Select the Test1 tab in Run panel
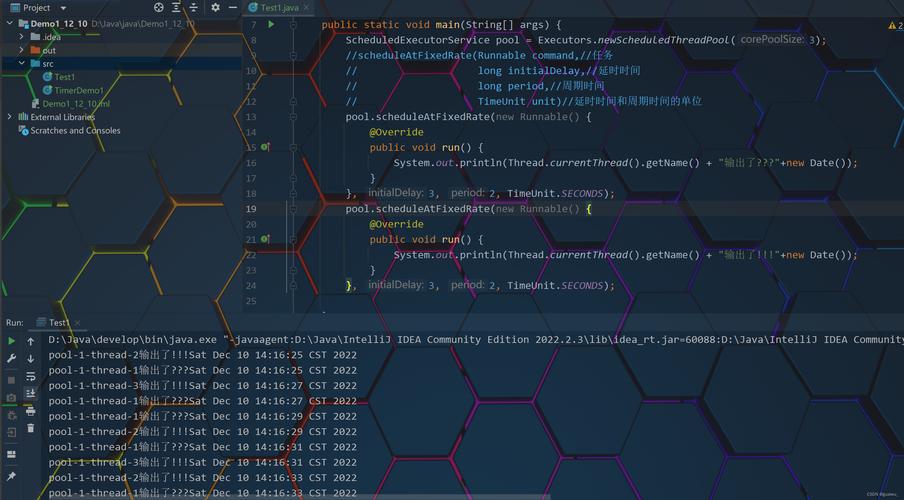 pos(58,322)
